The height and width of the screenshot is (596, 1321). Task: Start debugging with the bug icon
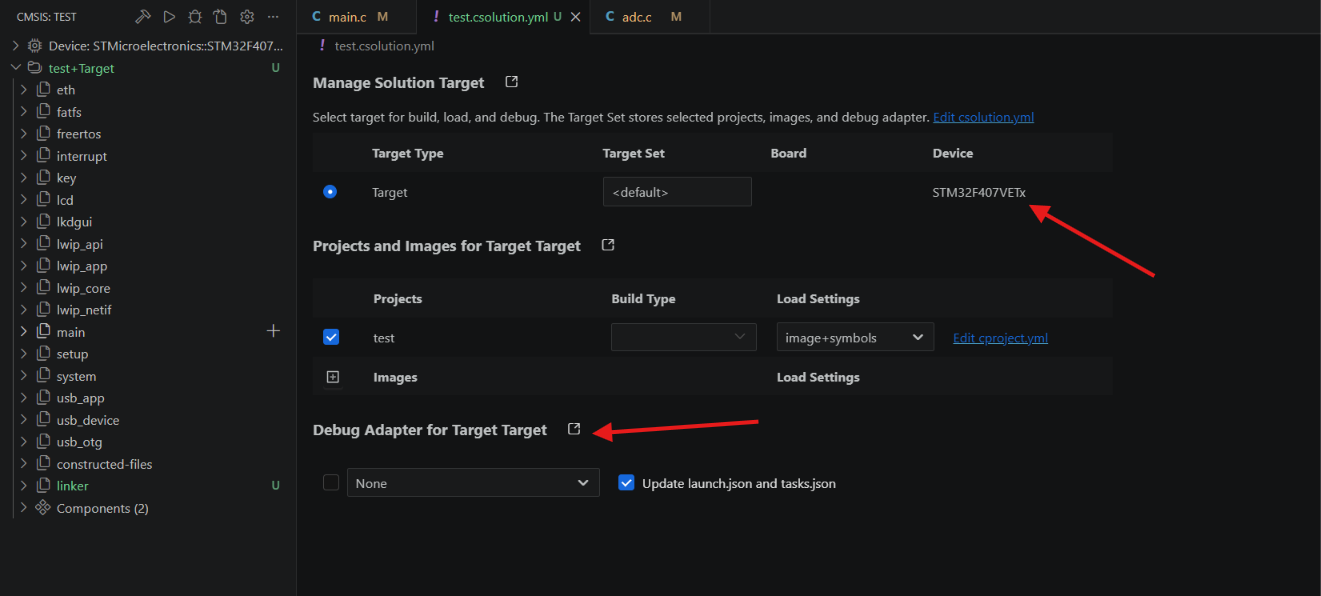[195, 17]
